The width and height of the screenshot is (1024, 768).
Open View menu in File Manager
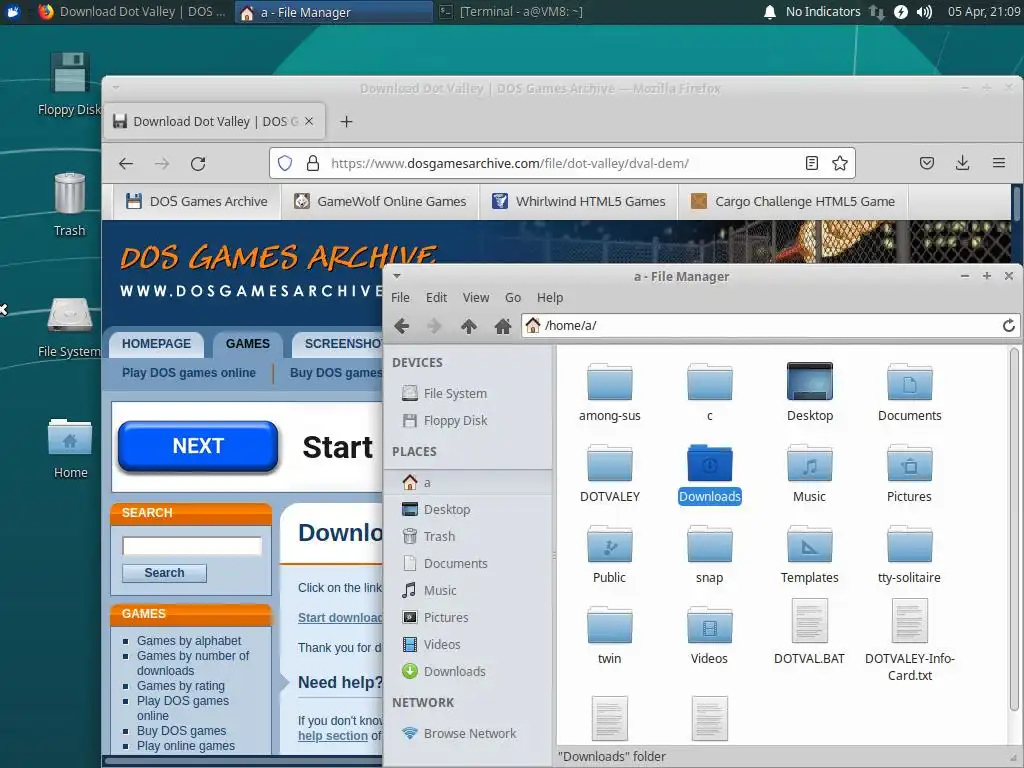[x=476, y=298]
